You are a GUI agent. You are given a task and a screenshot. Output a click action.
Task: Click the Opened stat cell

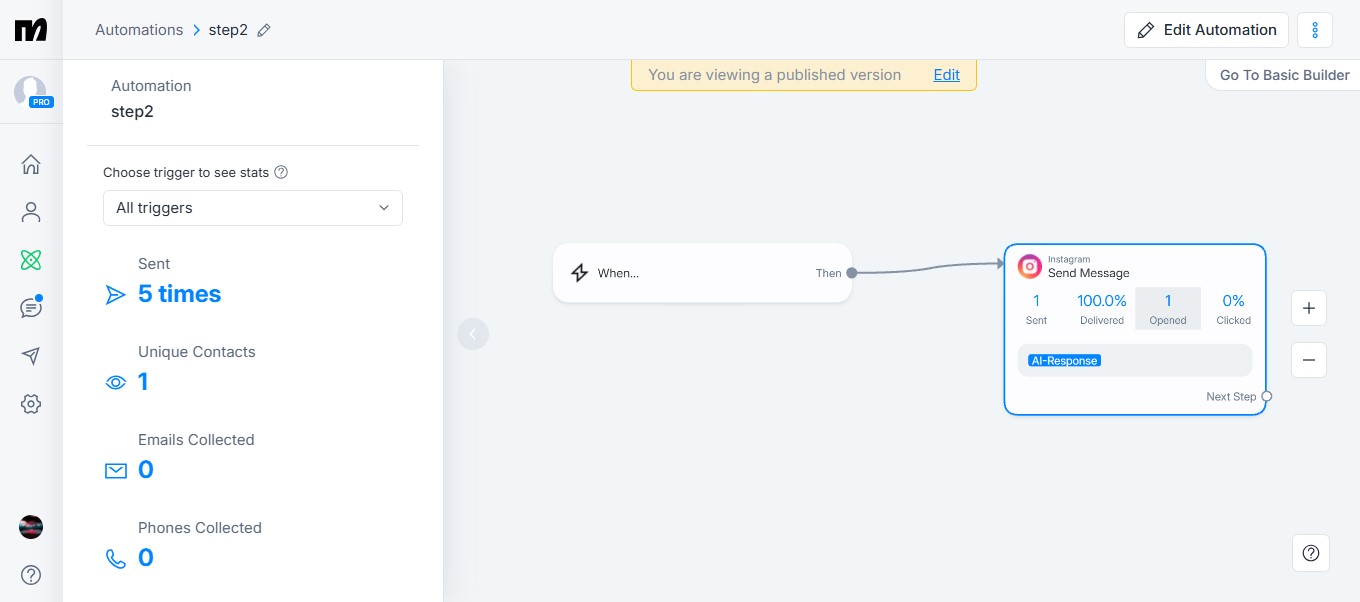[1168, 309]
